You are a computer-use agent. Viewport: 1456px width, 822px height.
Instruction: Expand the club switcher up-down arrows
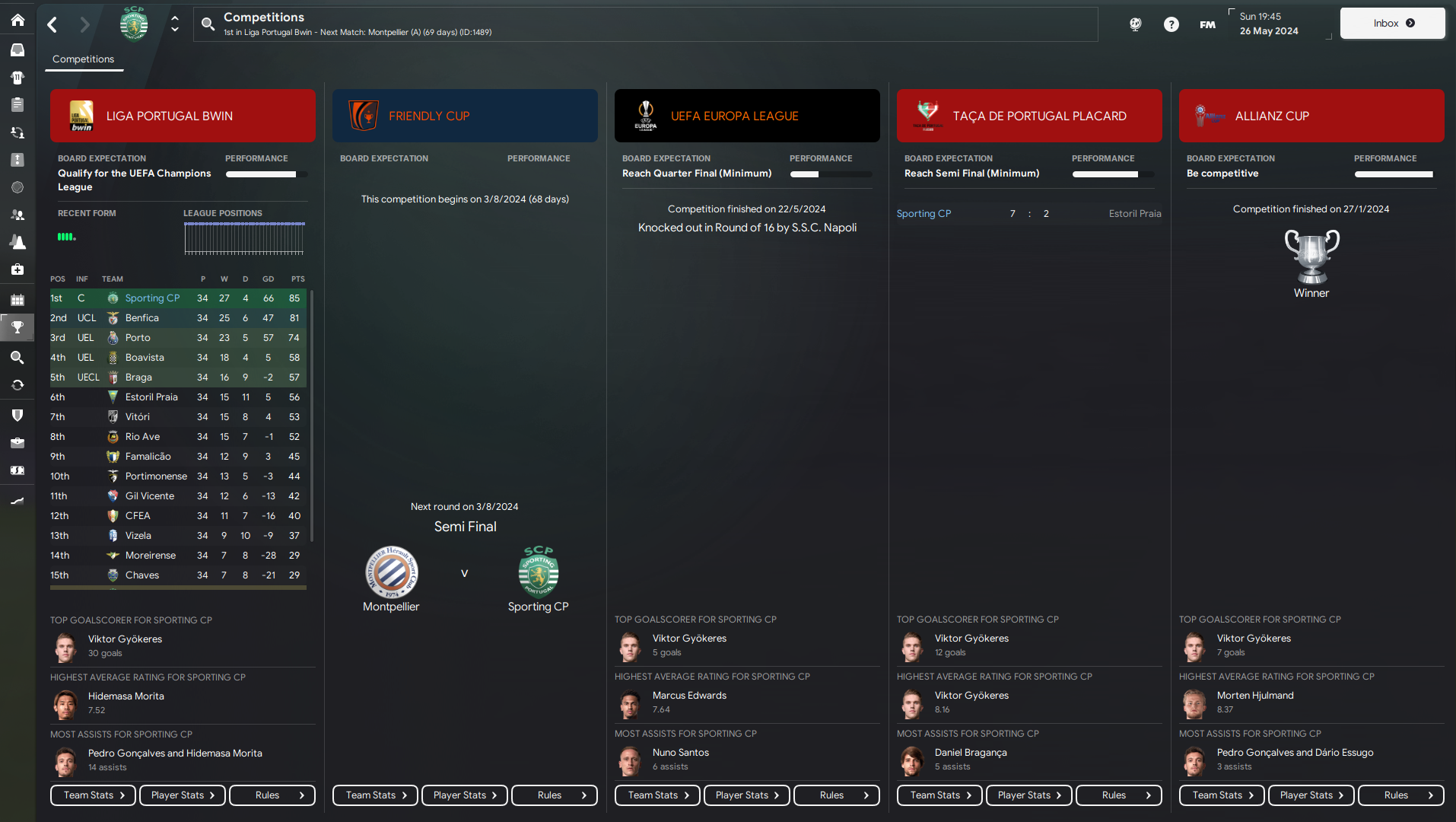coord(175,24)
